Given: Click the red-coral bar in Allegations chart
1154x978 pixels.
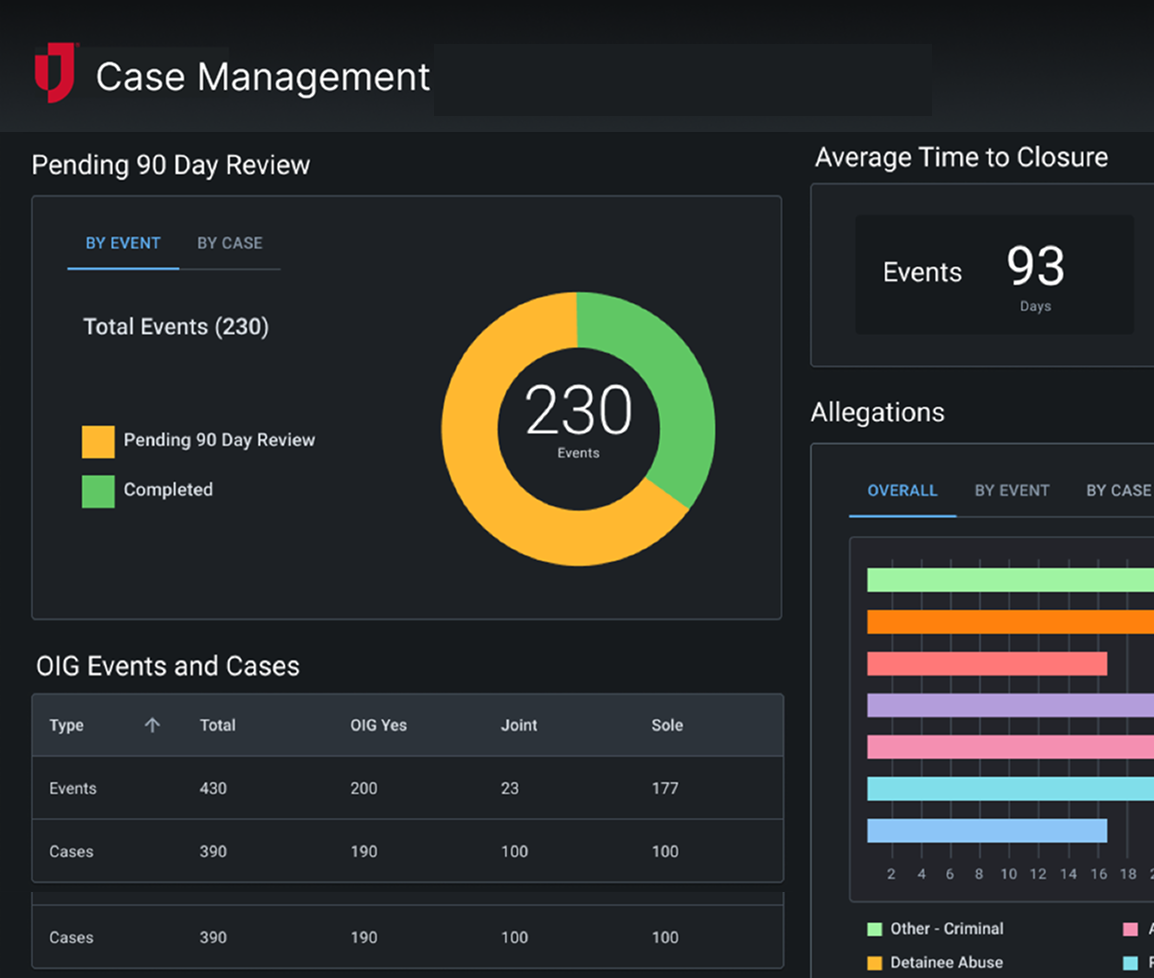Looking at the screenshot, I should (987, 664).
